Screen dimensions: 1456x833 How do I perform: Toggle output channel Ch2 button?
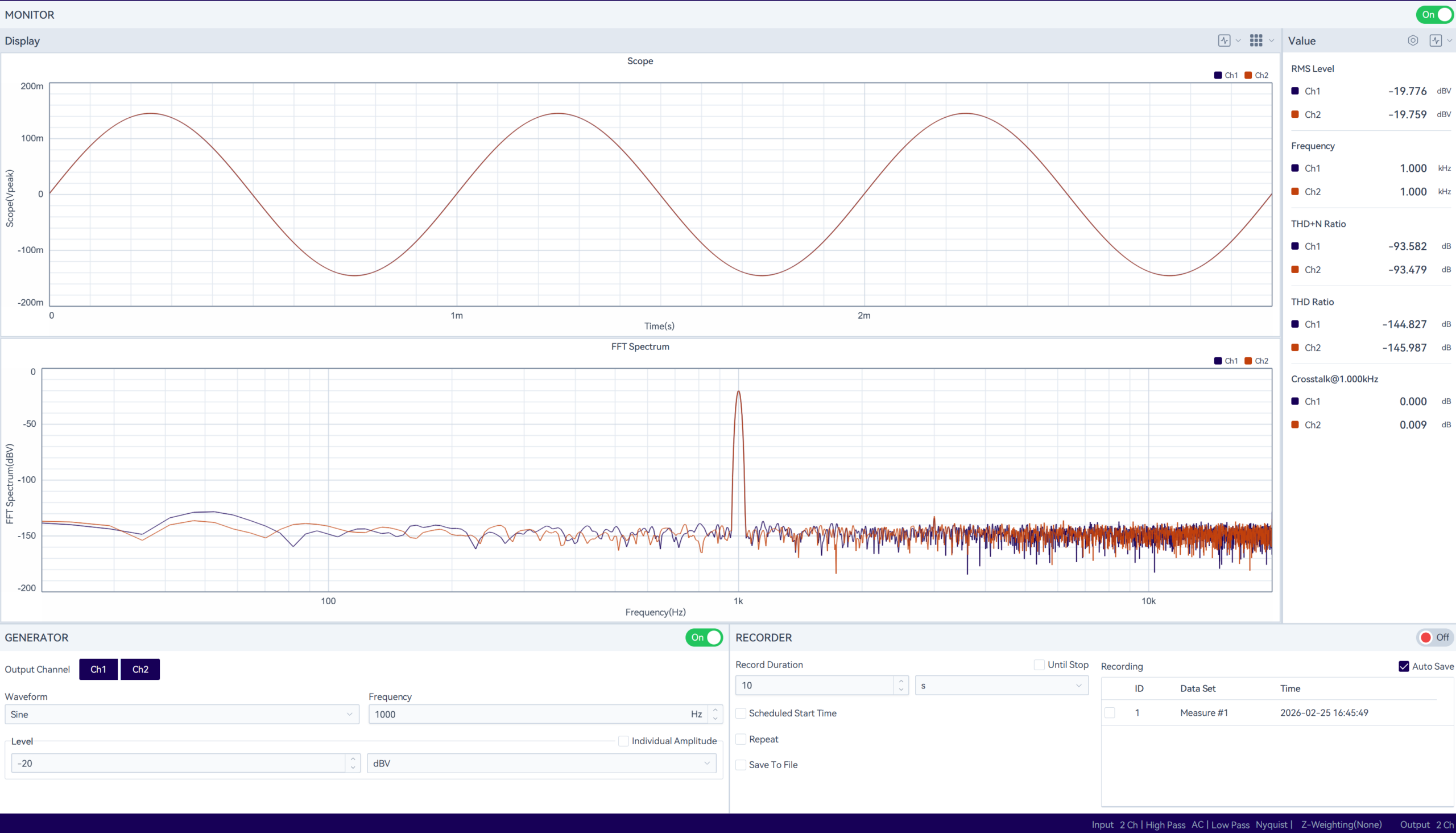click(140, 669)
